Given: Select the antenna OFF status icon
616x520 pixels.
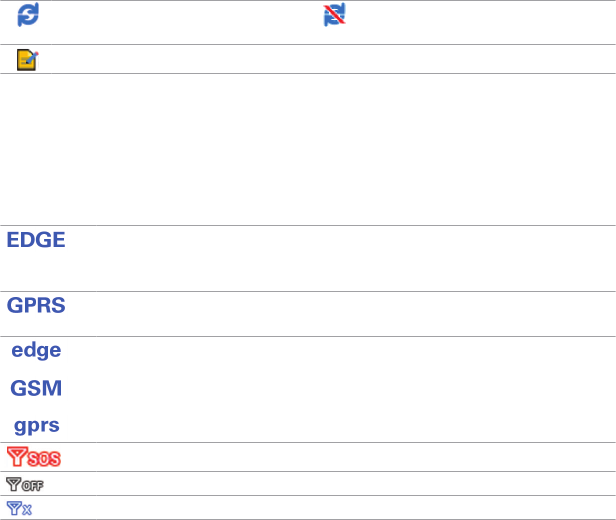Looking at the screenshot, I should [x=28, y=484].
